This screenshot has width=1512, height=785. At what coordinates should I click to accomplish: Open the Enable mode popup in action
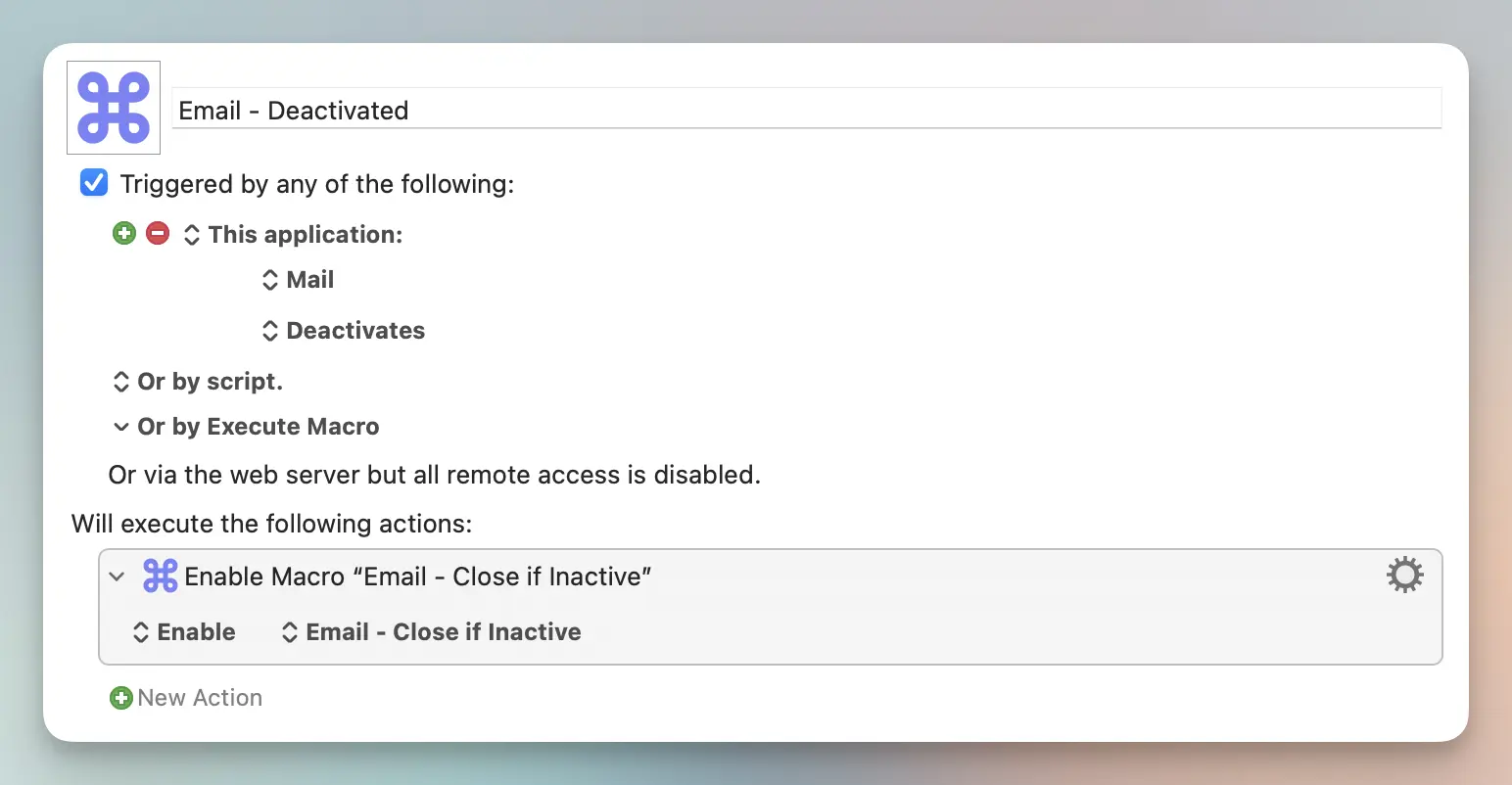(184, 632)
